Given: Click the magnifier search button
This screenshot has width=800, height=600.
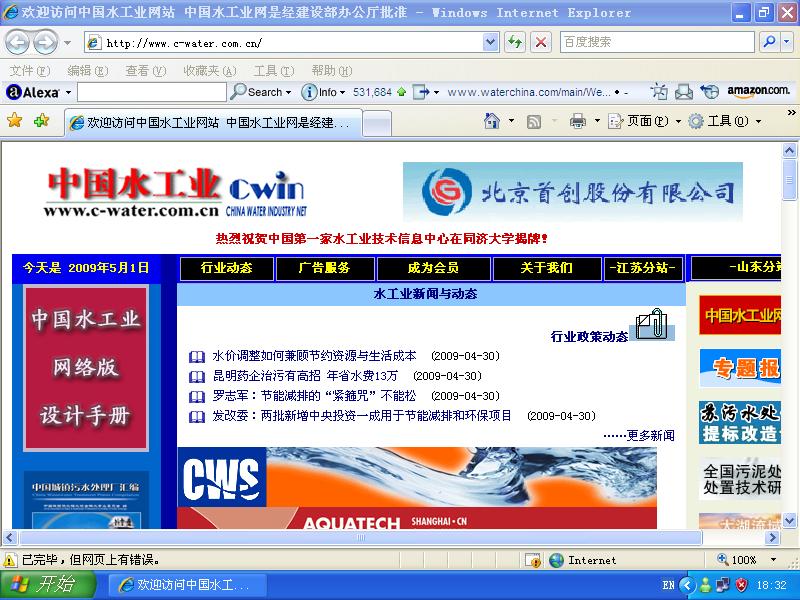Looking at the screenshot, I should pos(769,42).
